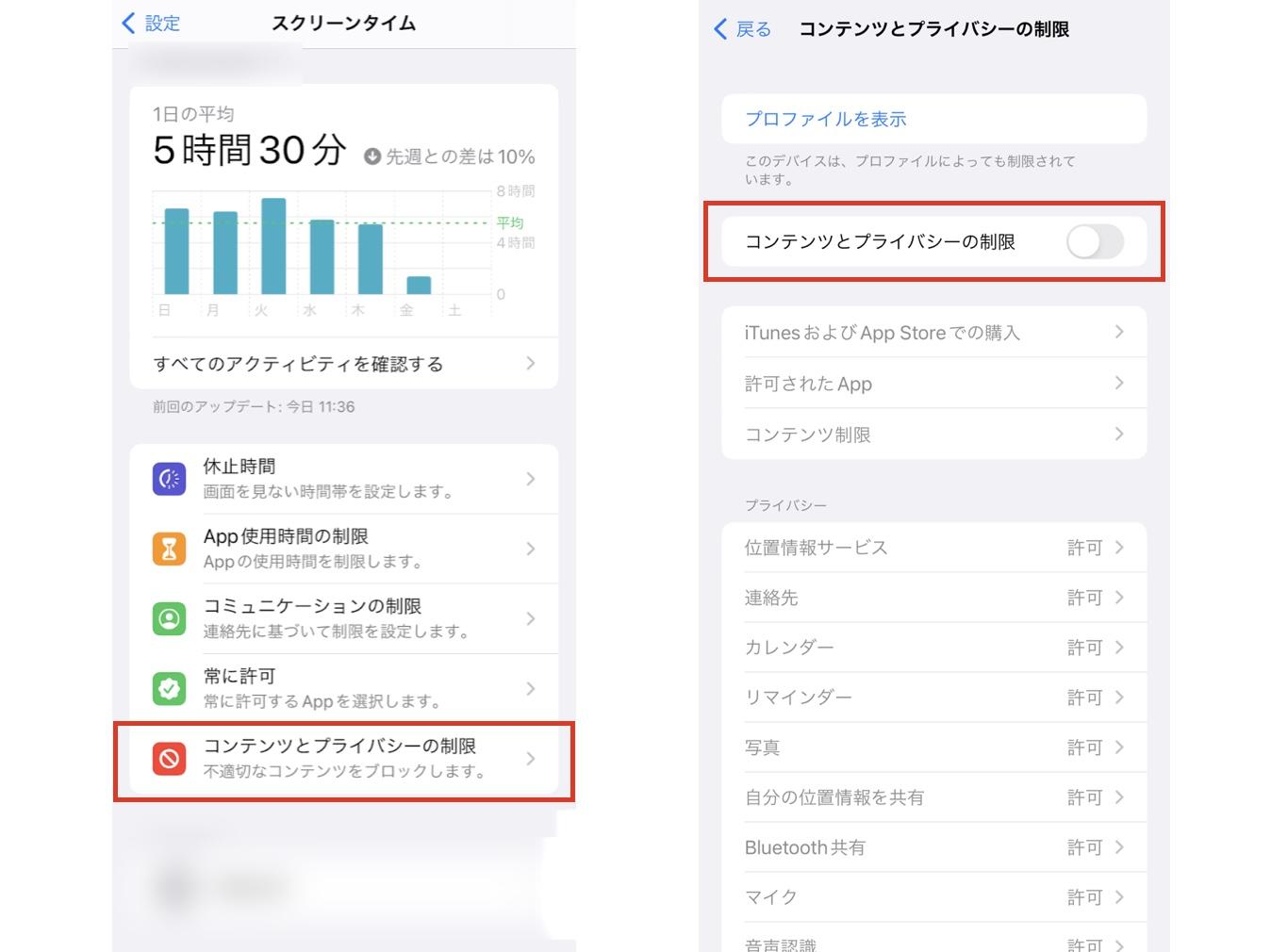Tap chevron on 許可されたApp row
The width and height of the screenshot is (1271, 952).
coord(1119,383)
